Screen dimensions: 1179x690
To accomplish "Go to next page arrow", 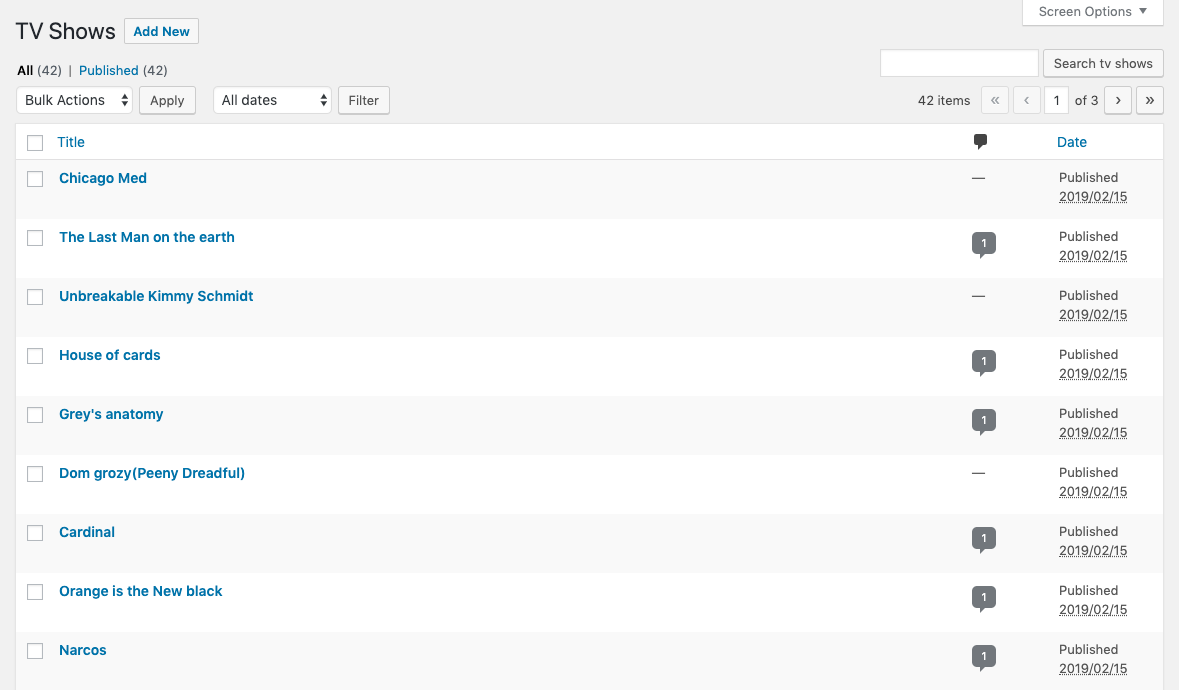I will pos(1117,100).
